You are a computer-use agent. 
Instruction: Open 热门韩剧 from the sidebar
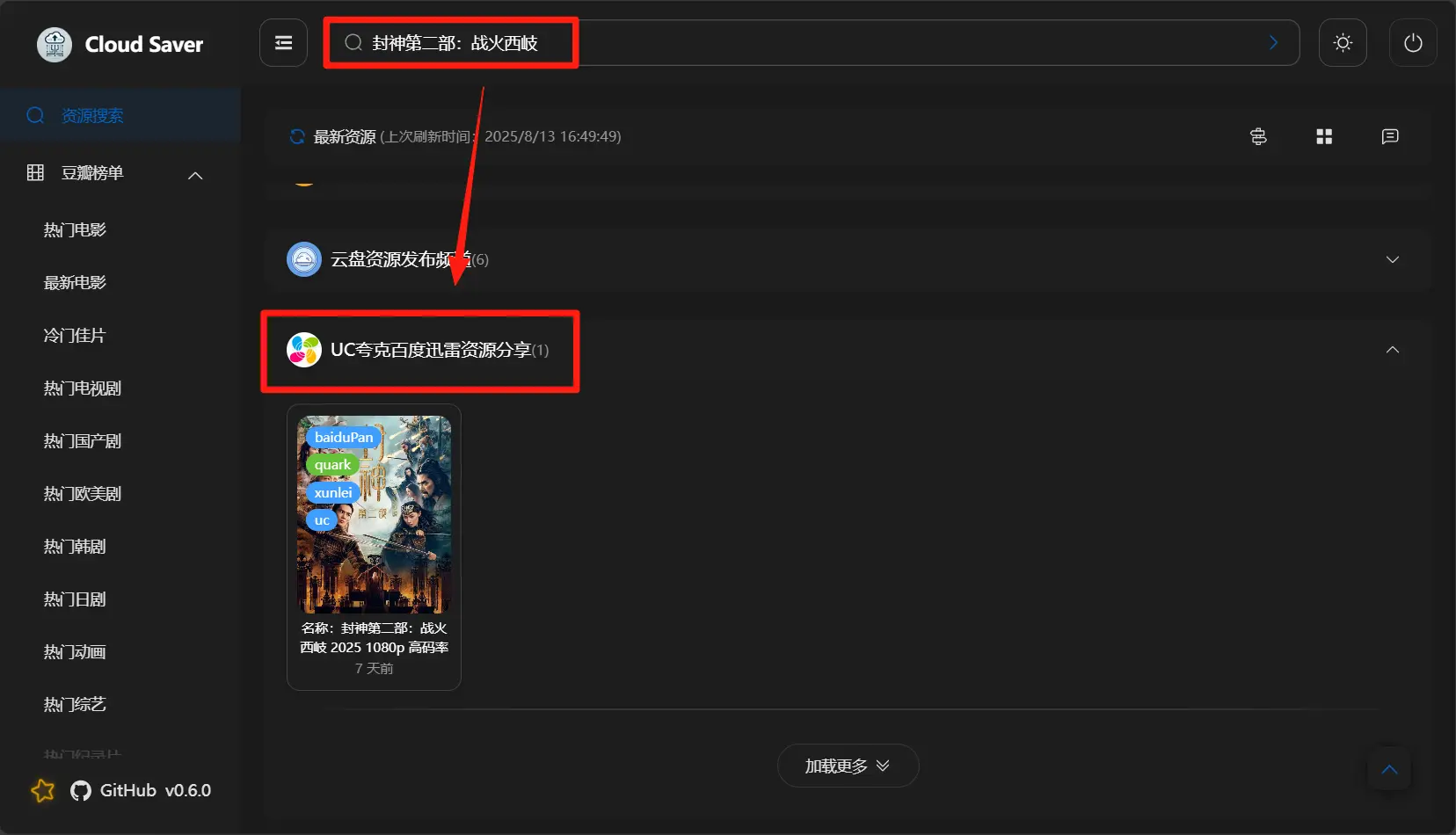click(x=75, y=547)
